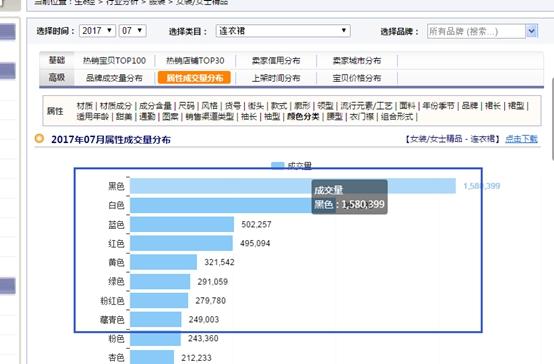Select the 销售渠道类型 attribute link
554x364 pixels.
pos(210,116)
